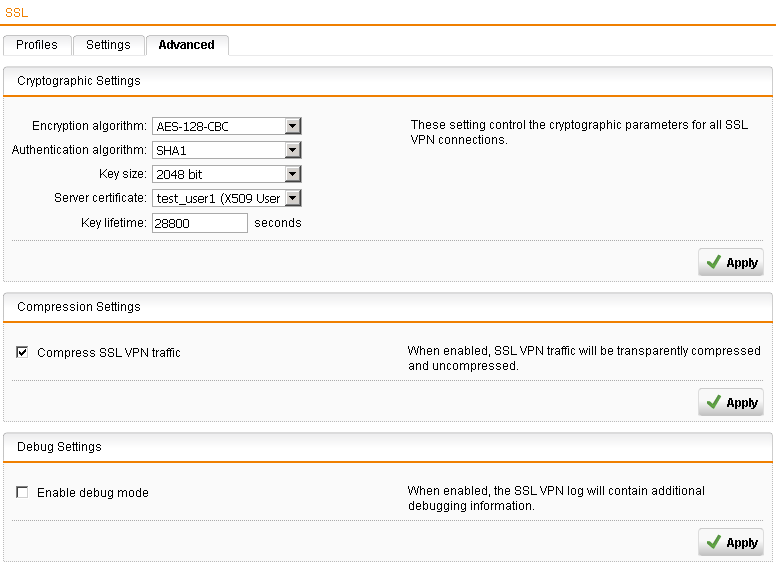Viewport: 776px width, 563px height.
Task: Apply the Debug Settings
Action: click(731, 542)
